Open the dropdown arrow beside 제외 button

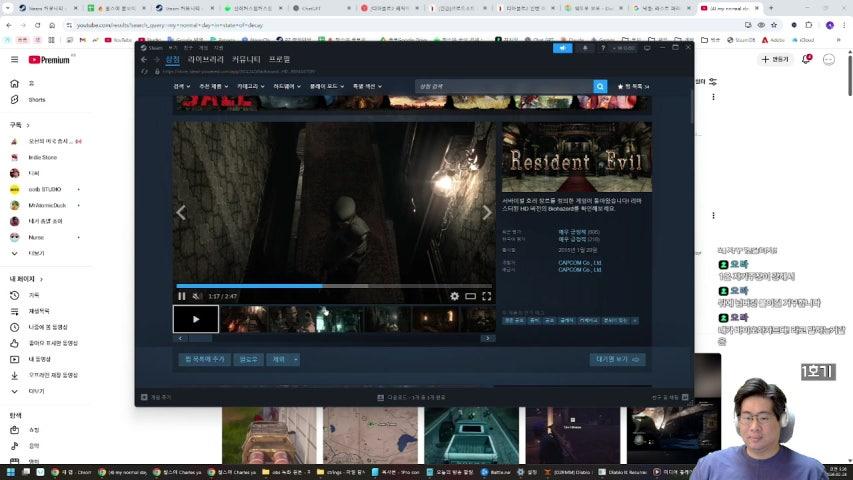pyautogui.click(x=295, y=359)
